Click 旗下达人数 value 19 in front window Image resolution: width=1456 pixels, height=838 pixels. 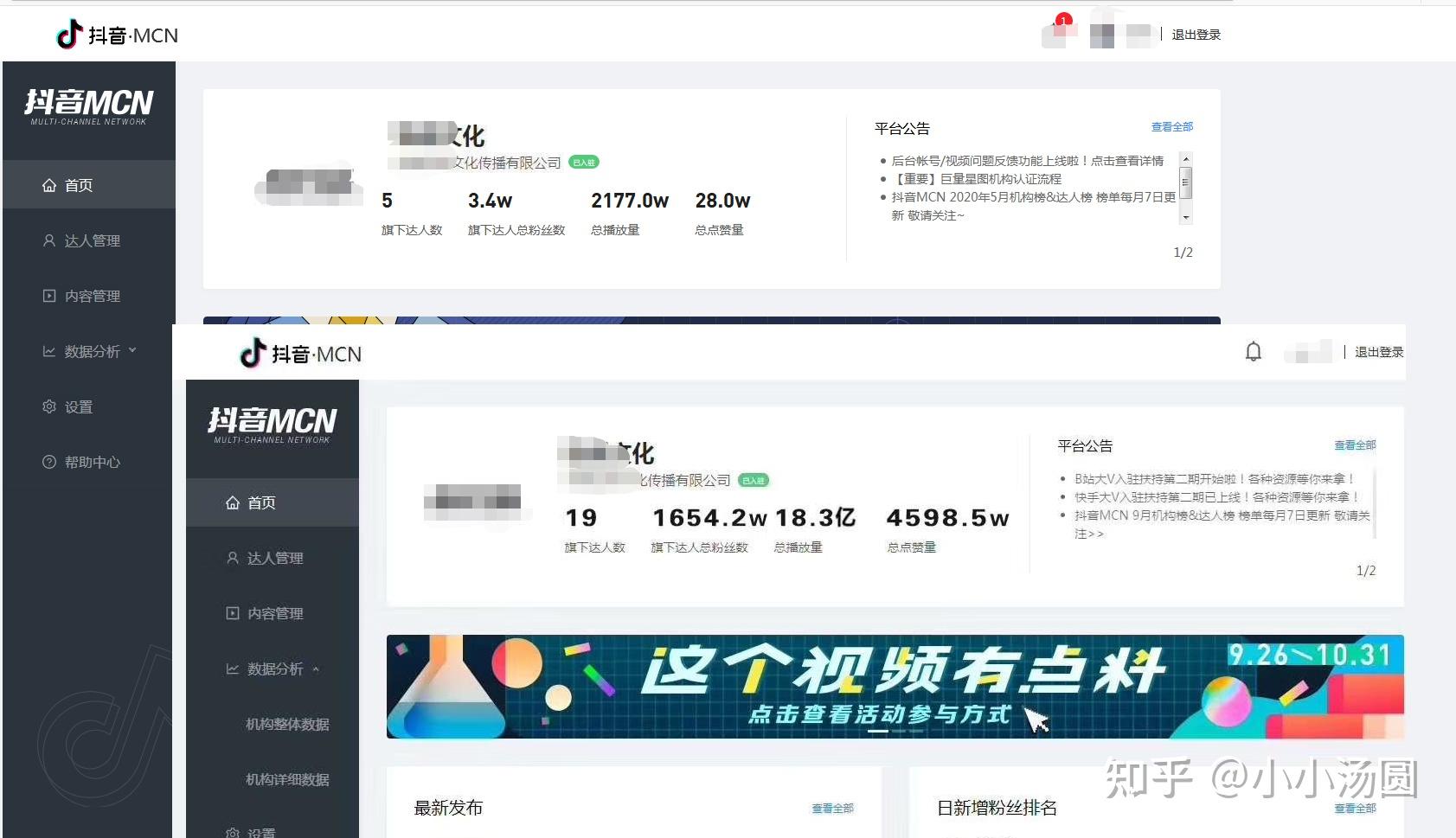(581, 518)
